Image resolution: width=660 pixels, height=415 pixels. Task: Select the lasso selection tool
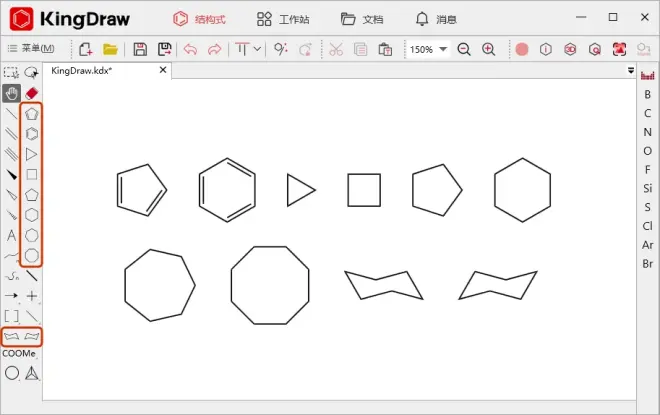[x=32, y=72]
